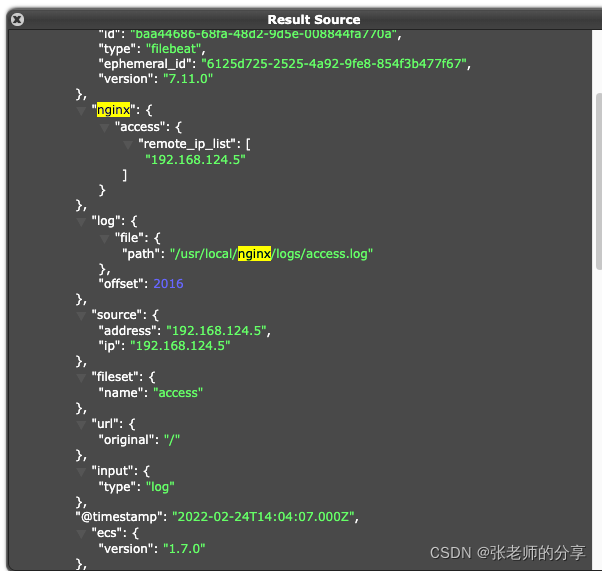Click the vertical scrollbar thumb
602x571 pixels.
[599, 181]
